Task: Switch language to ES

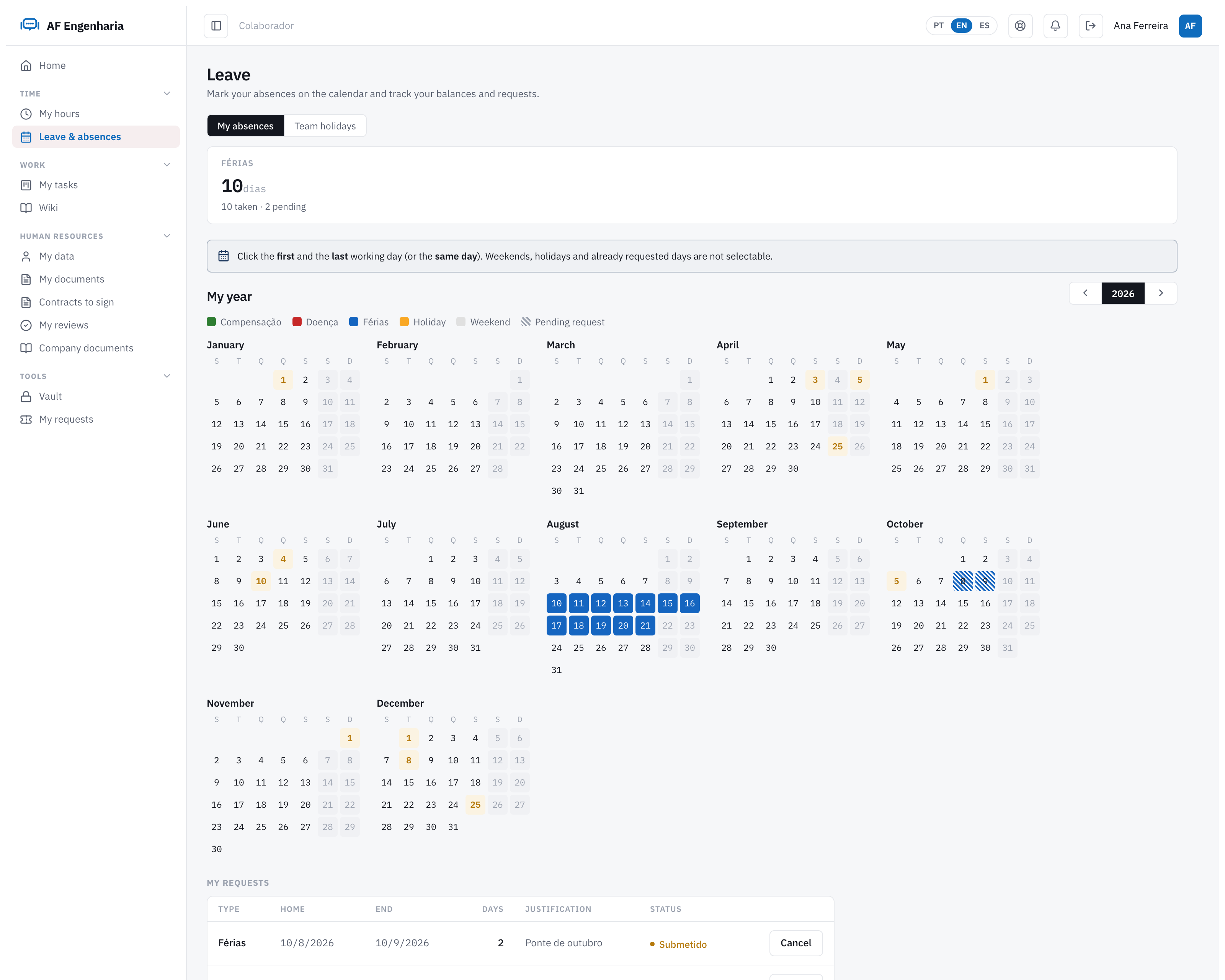Action: pyautogui.click(x=984, y=26)
